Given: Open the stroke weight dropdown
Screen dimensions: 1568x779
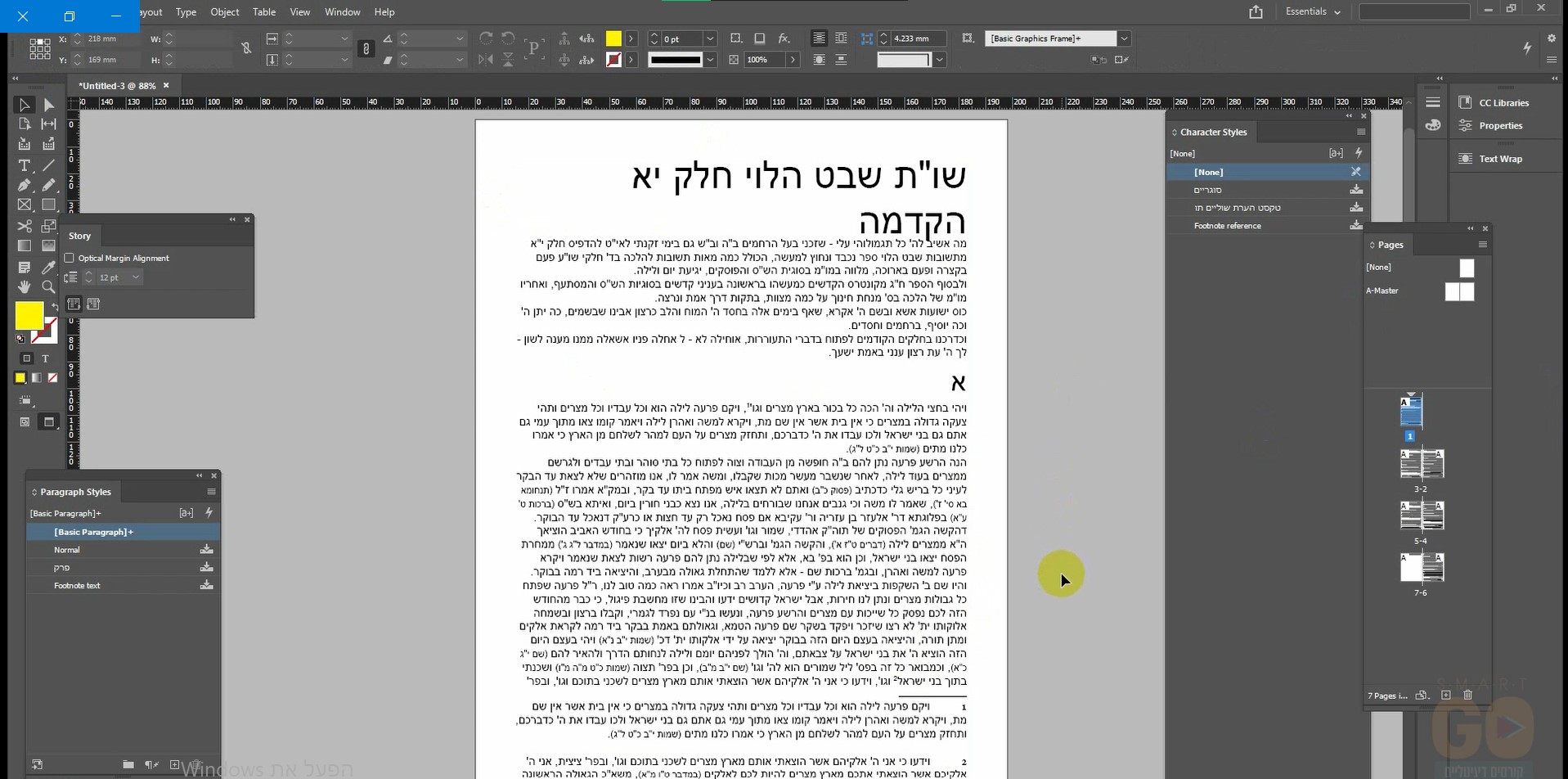Looking at the screenshot, I should coord(710,38).
